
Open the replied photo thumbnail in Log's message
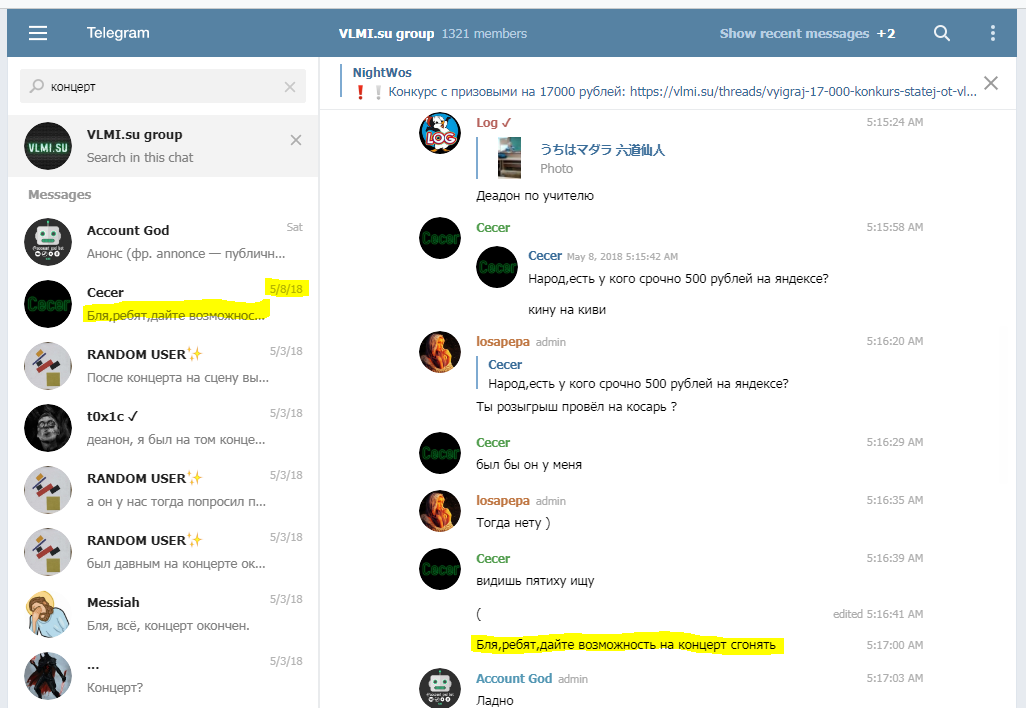[510, 158]
